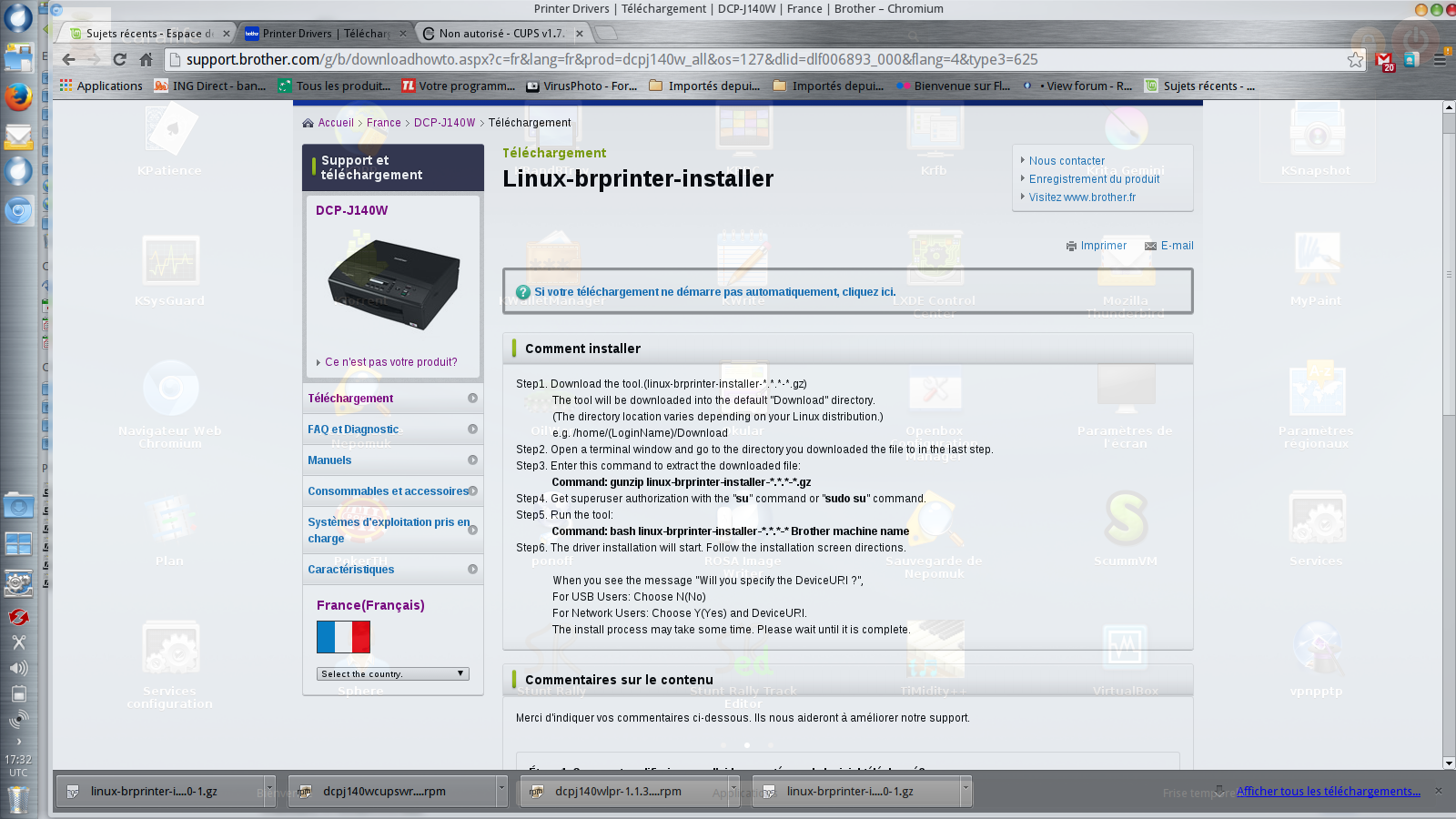
Task: Open the browser home page
Action: (146, 59)
